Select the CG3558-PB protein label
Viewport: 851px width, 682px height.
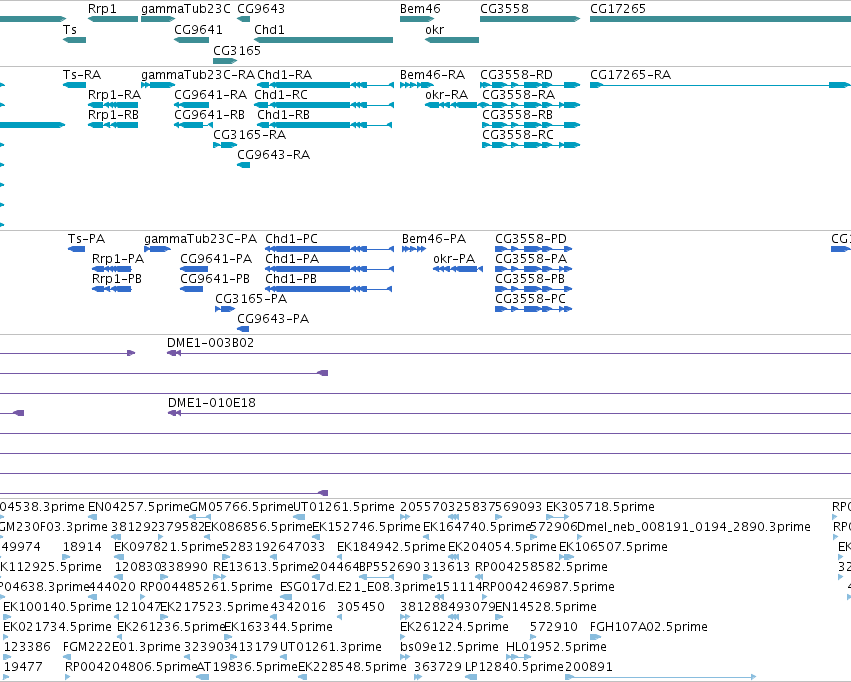[x=530, y=279]
